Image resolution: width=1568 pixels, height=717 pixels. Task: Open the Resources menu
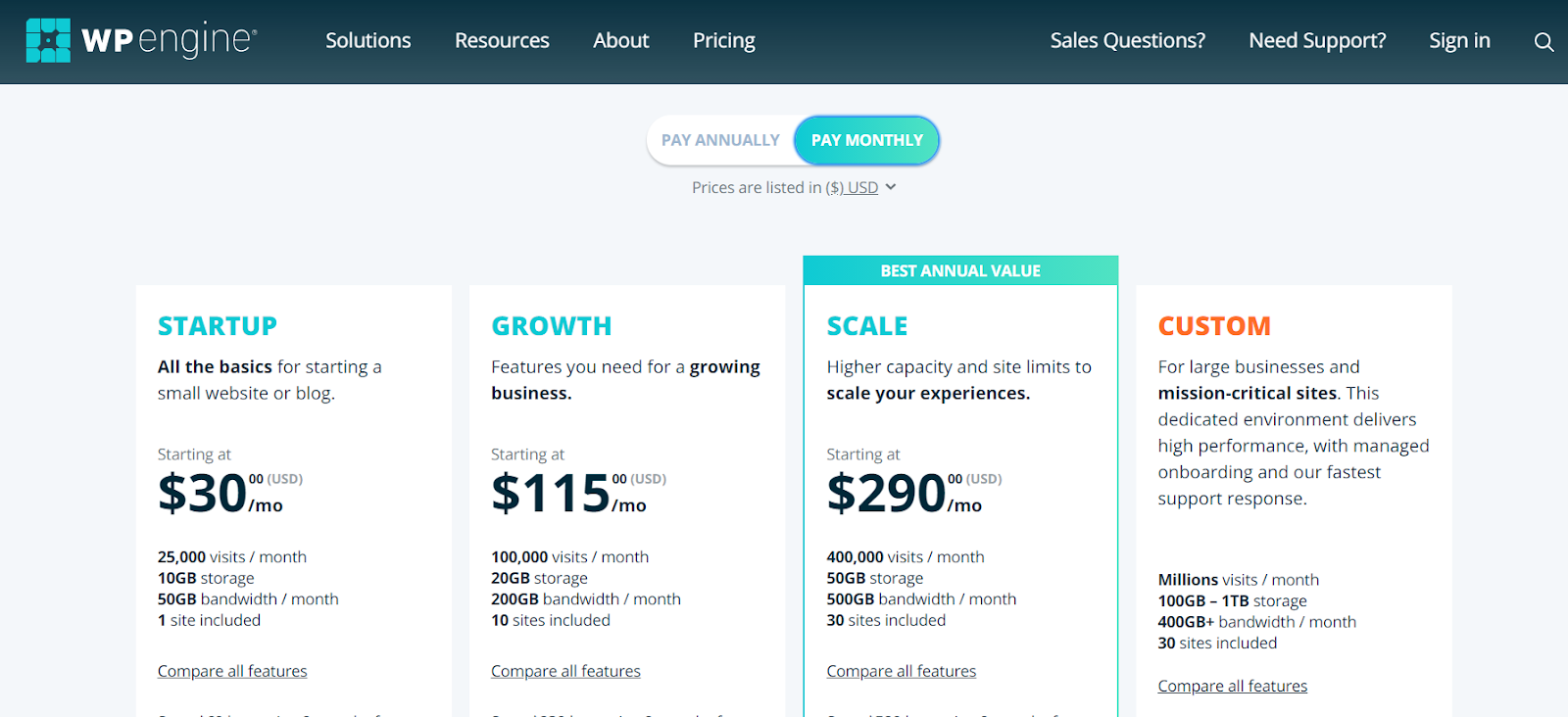click(502, 40)
